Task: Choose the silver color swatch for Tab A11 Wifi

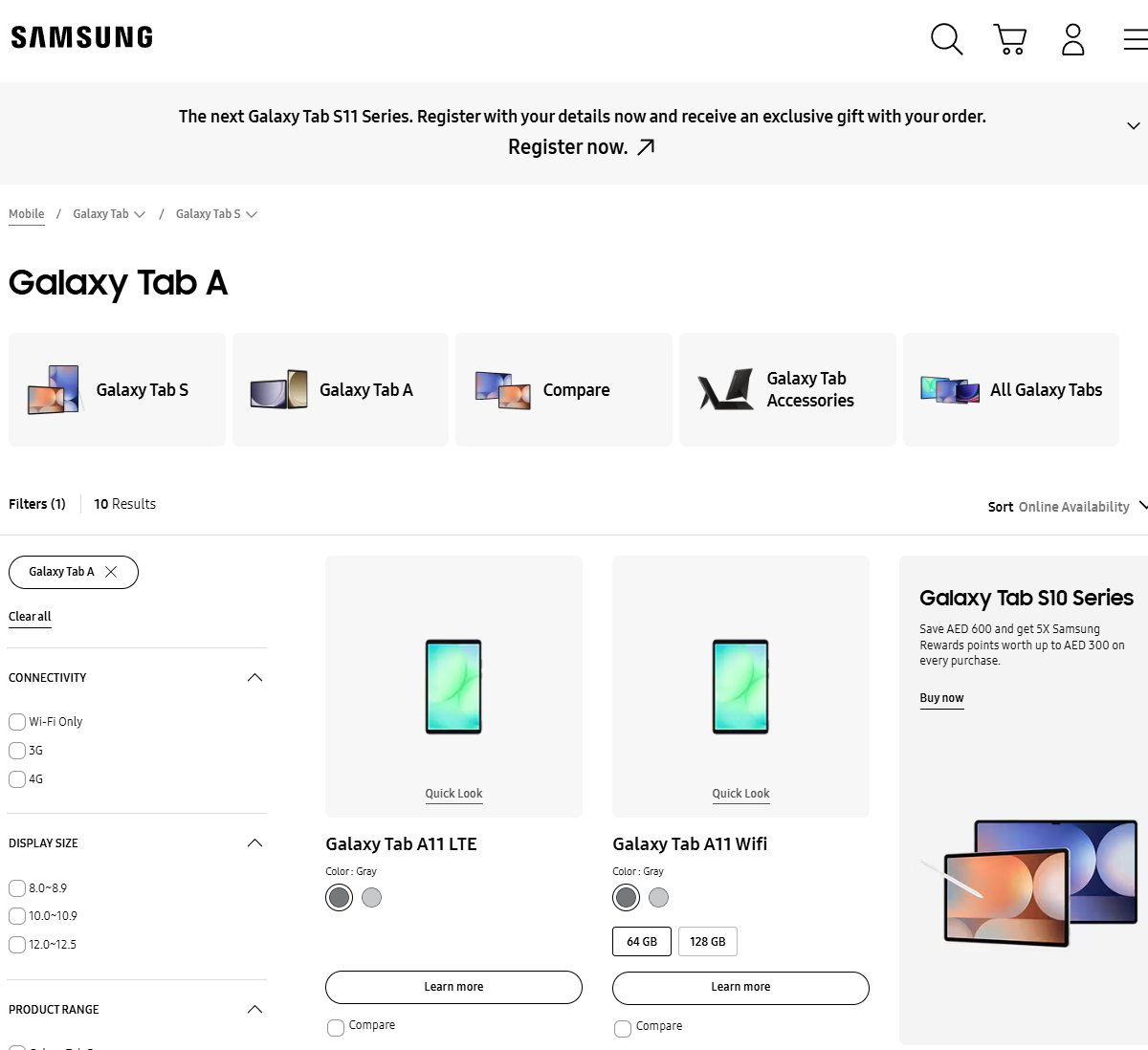Action: (658, 897)
